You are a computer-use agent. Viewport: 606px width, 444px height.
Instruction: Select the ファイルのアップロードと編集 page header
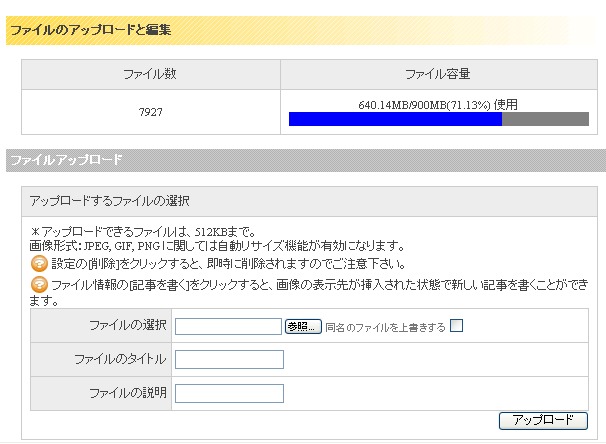point(90,30)
